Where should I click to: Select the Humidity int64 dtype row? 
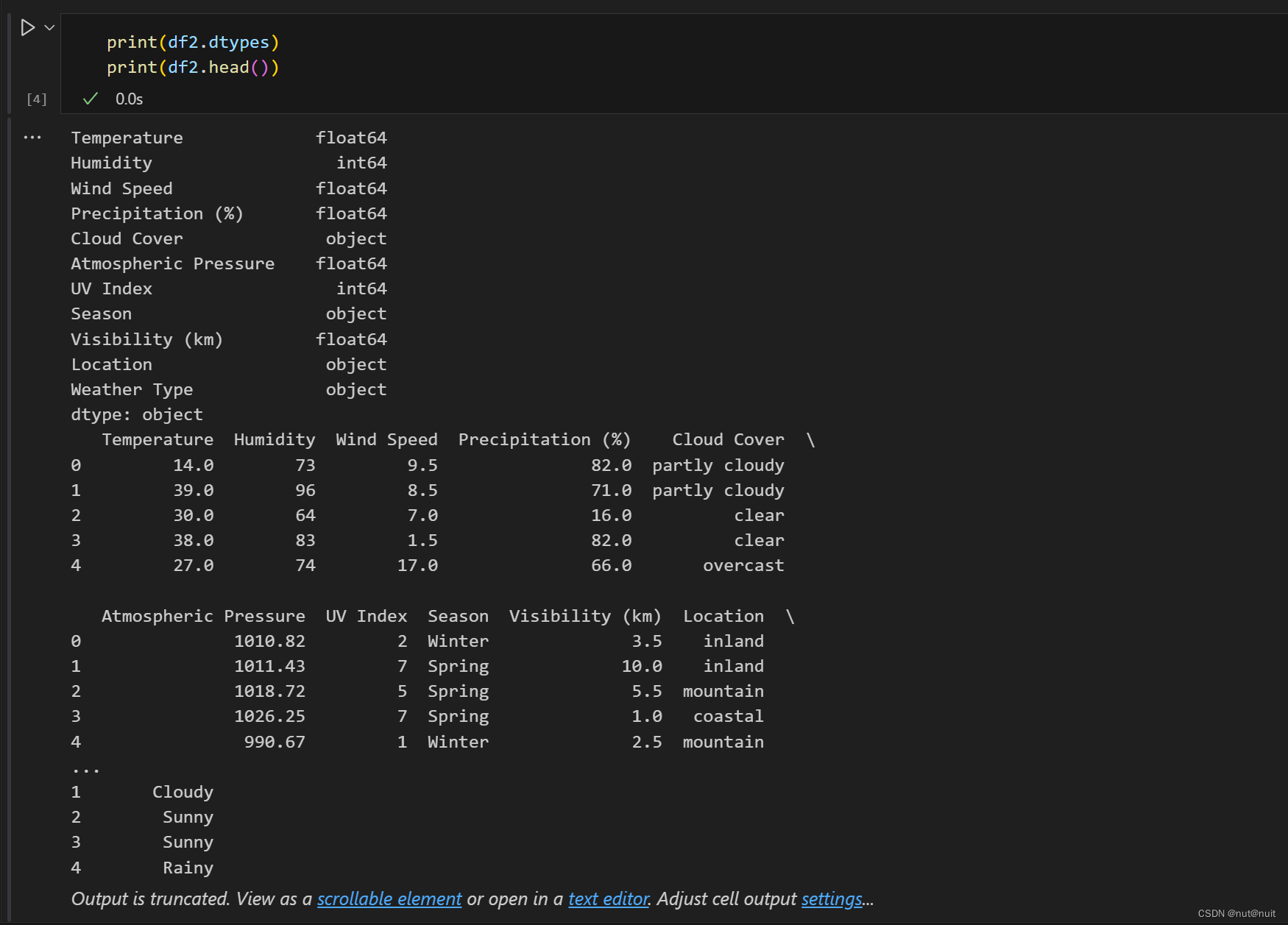[x=229, y=163]
